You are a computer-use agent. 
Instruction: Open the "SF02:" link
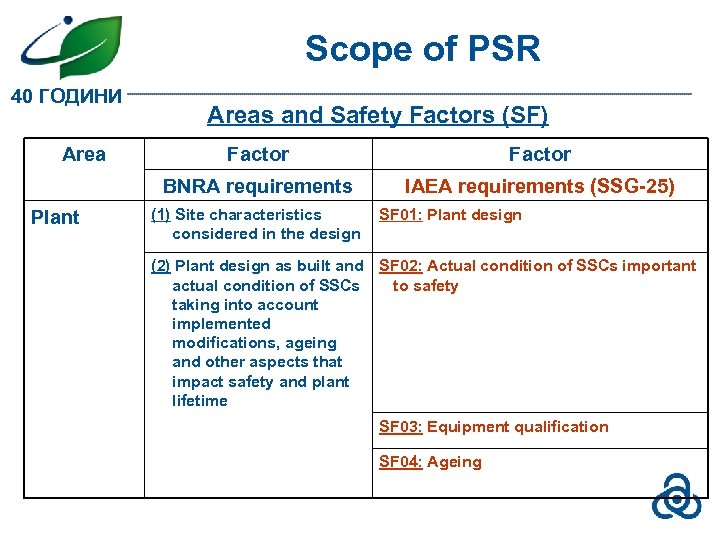[400, 265]
